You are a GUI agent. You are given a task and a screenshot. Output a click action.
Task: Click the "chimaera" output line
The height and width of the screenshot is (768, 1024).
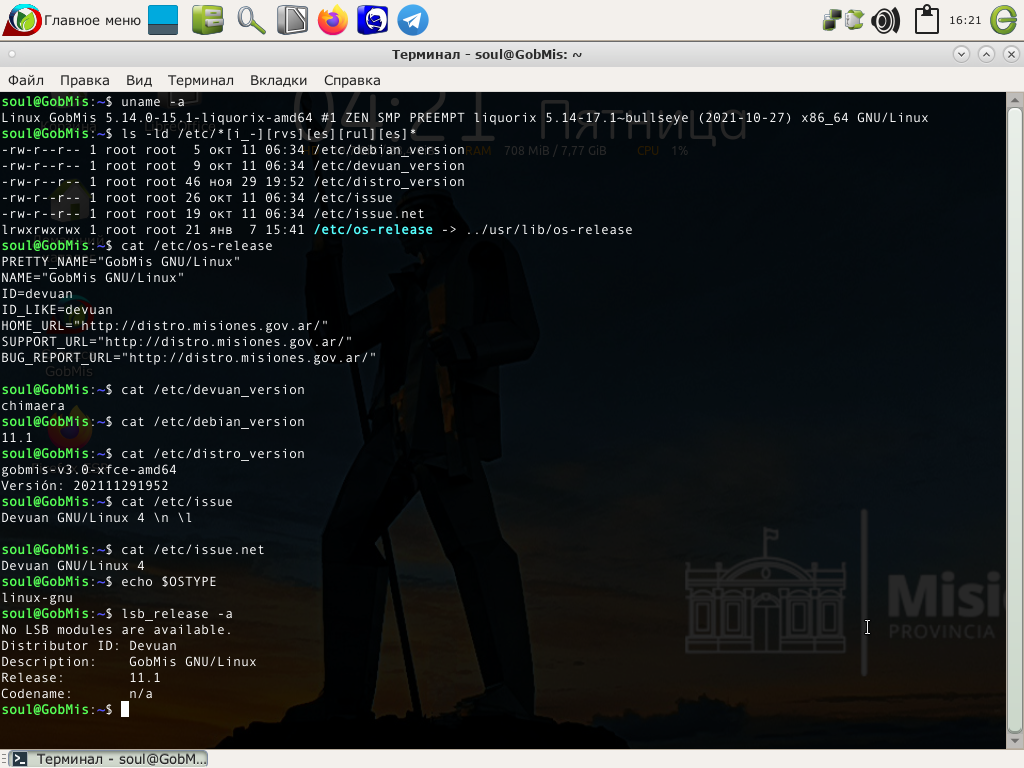tap(33, 406)
